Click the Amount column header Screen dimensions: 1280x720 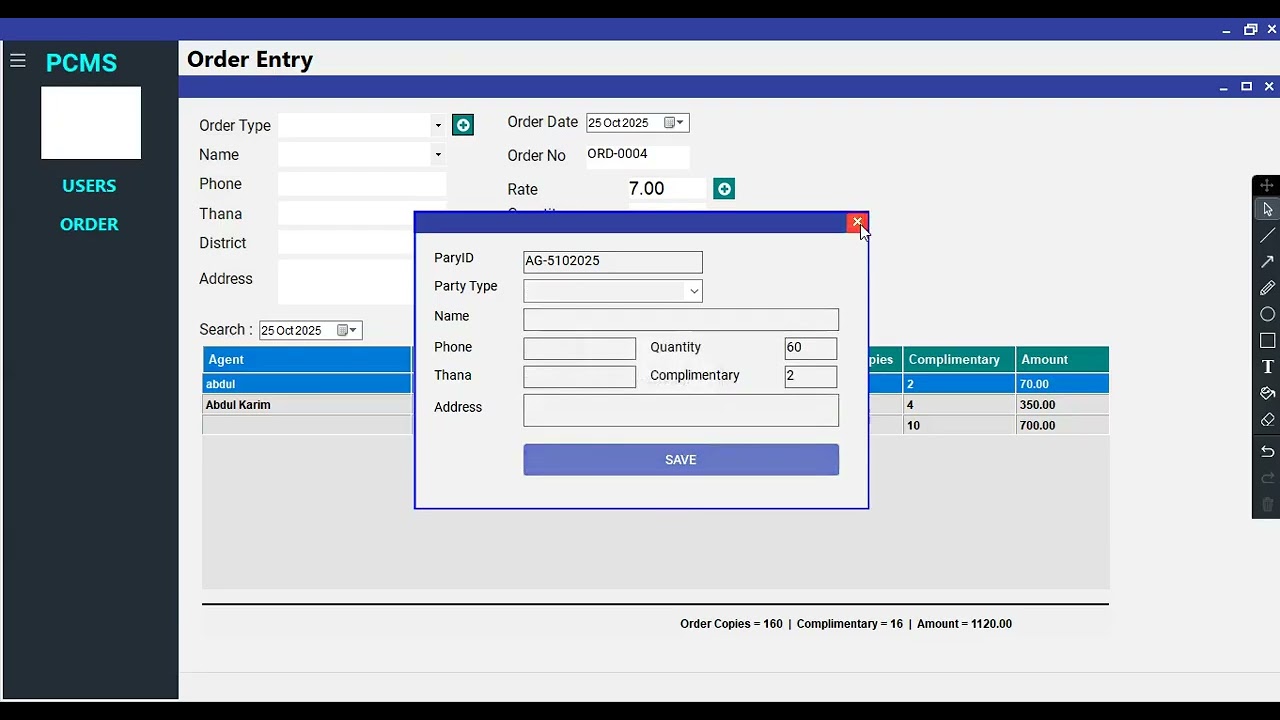[1062, 360]
